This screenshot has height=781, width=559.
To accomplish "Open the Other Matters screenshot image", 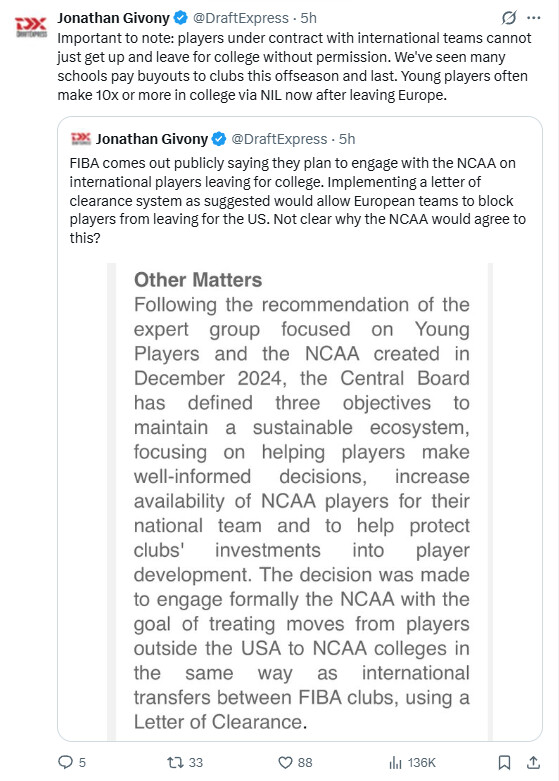I will pyautogui.click(x=300, y=502).
